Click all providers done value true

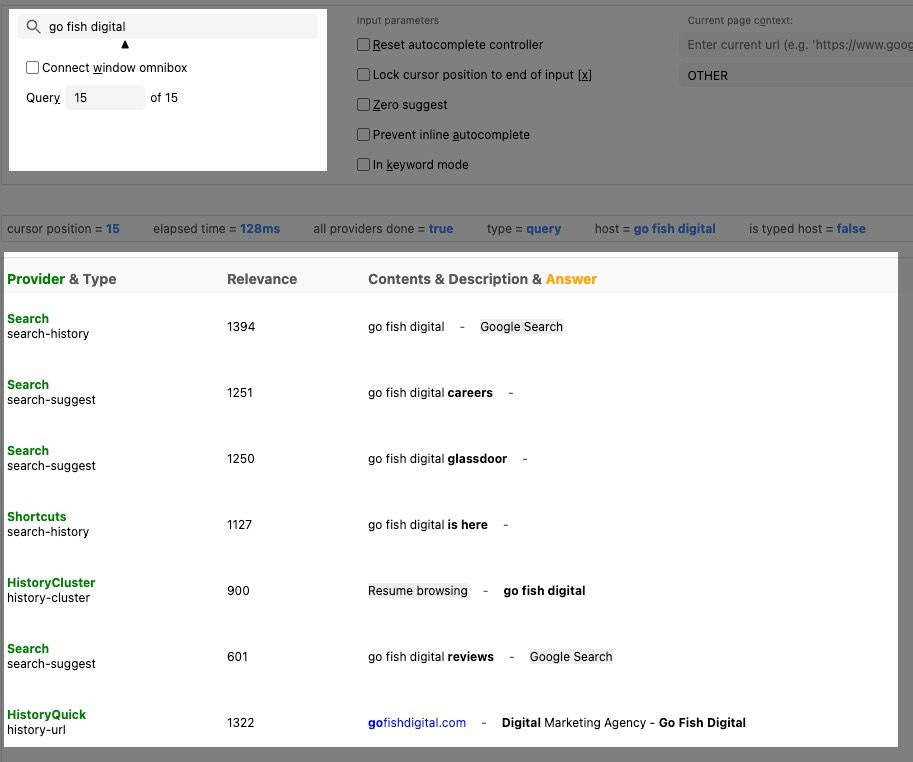(x=441, y=229)
